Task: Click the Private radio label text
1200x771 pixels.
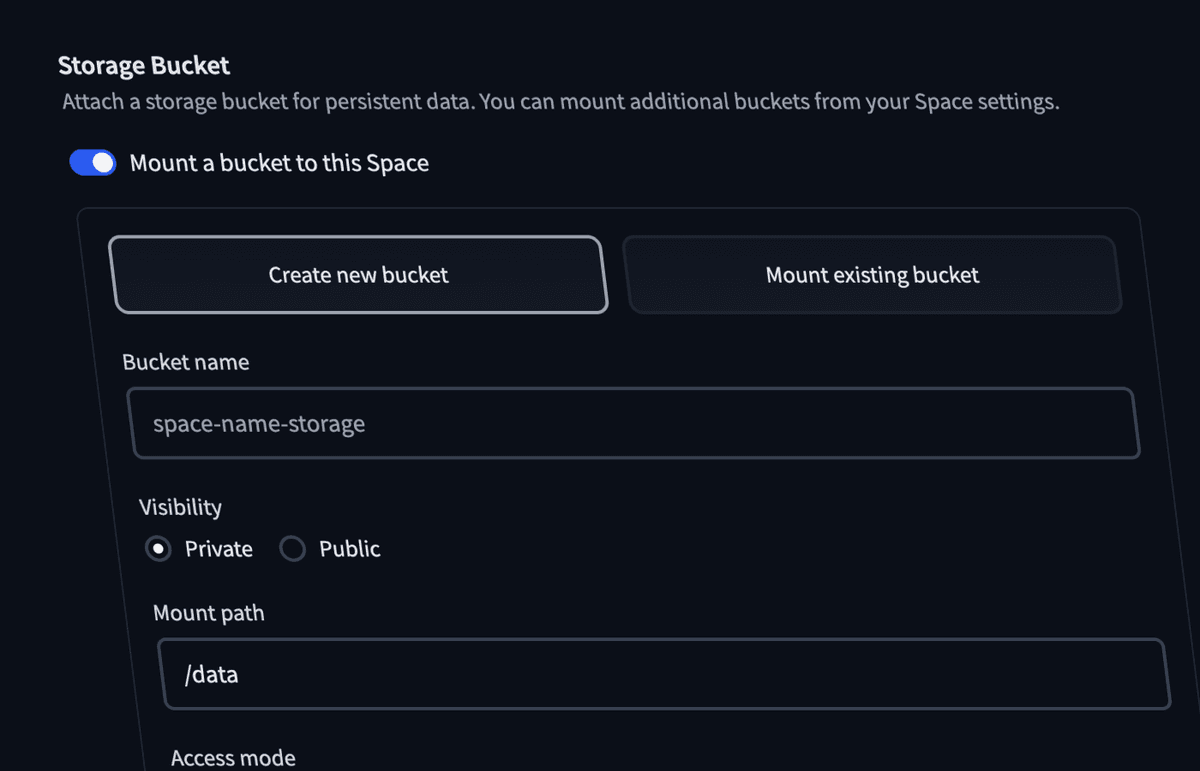Action: (x=219, y=548)
